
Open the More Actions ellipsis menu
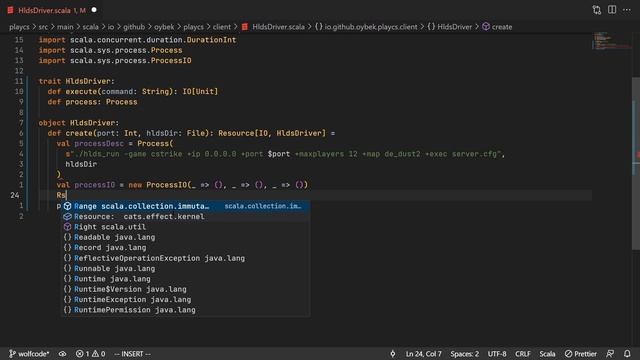tap(627, 10)
